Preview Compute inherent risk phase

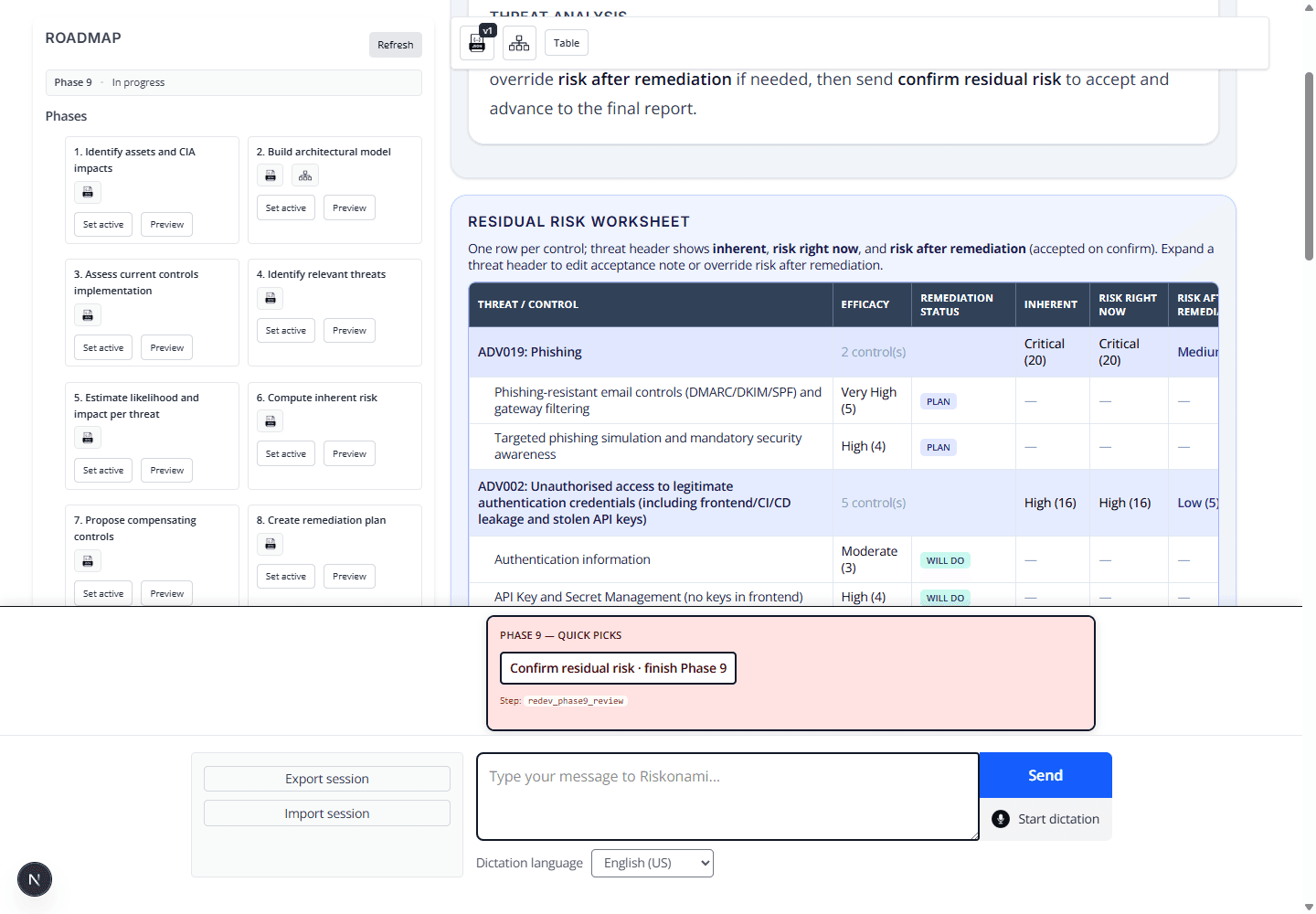350,454
